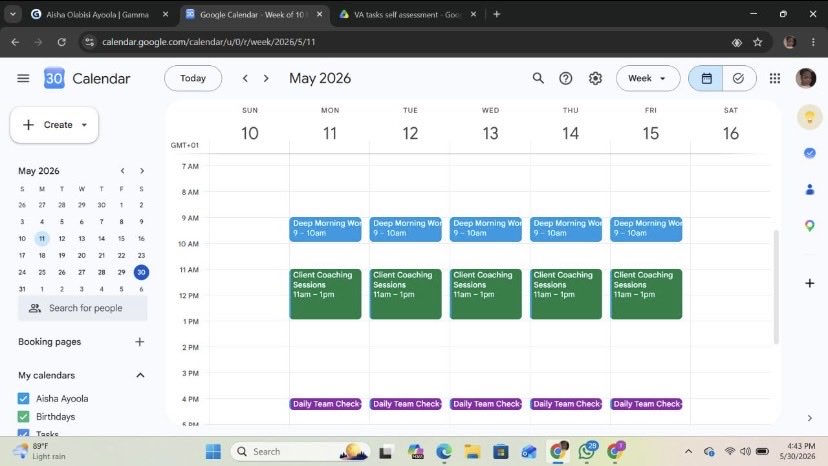Open File Explorer from the taskbar
Screen dimensions: 828x466
click(472, 452)
